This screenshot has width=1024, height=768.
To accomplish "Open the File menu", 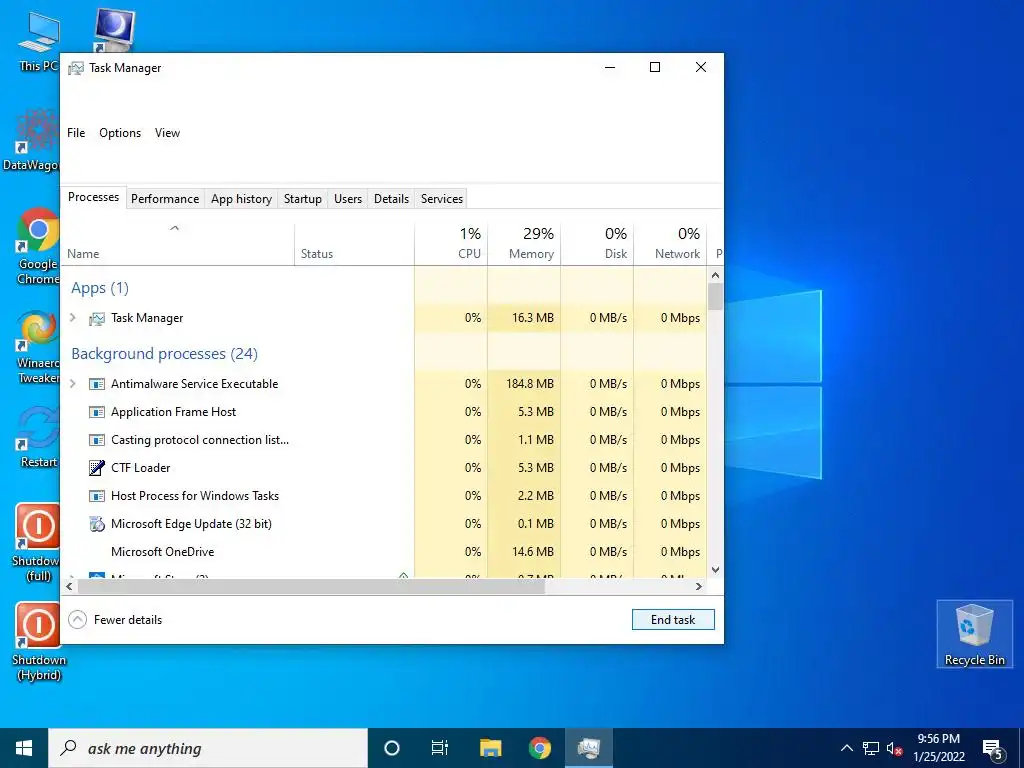I will 76,133.
